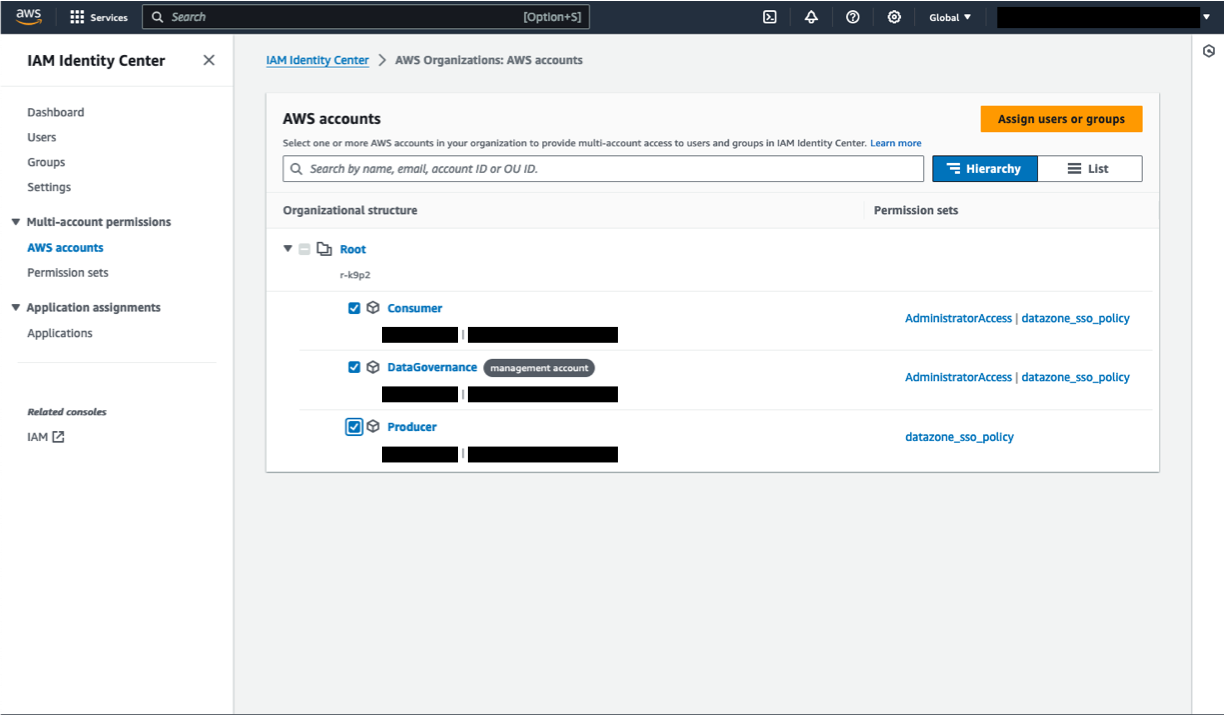
Task: Collapse Multi-account permissions section
Action: point(16,222)
